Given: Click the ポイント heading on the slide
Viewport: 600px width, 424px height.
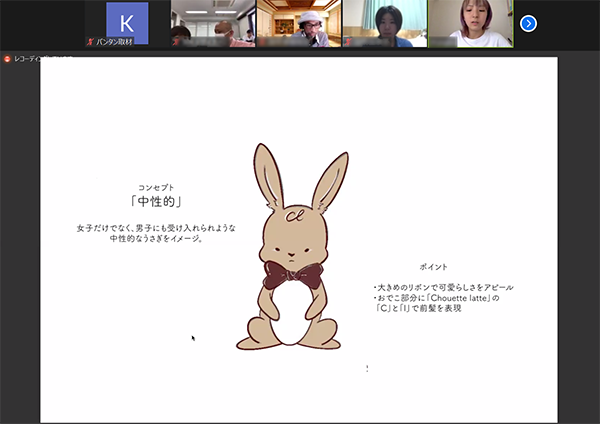Looking at the screenshot, I should tap(434, 267).
